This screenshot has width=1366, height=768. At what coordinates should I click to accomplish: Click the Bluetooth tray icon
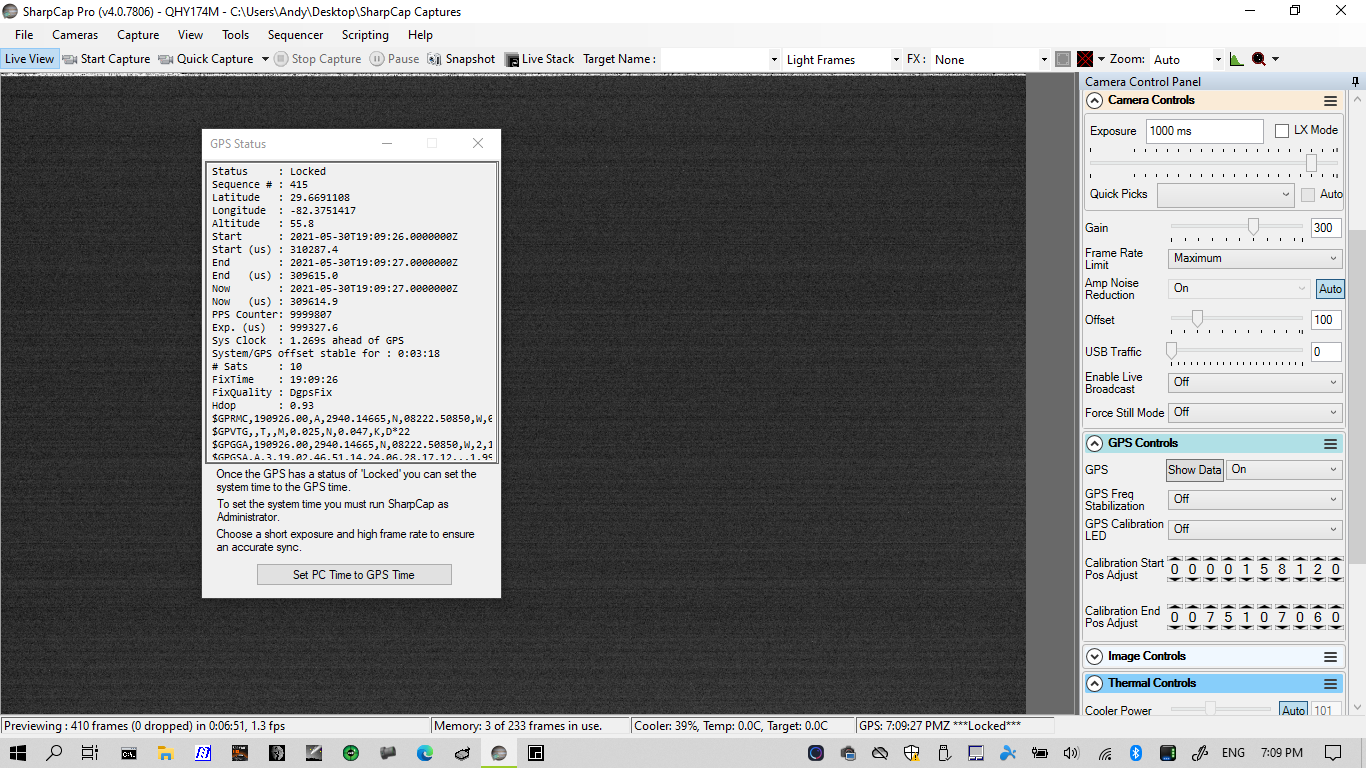pos(1136,753)
